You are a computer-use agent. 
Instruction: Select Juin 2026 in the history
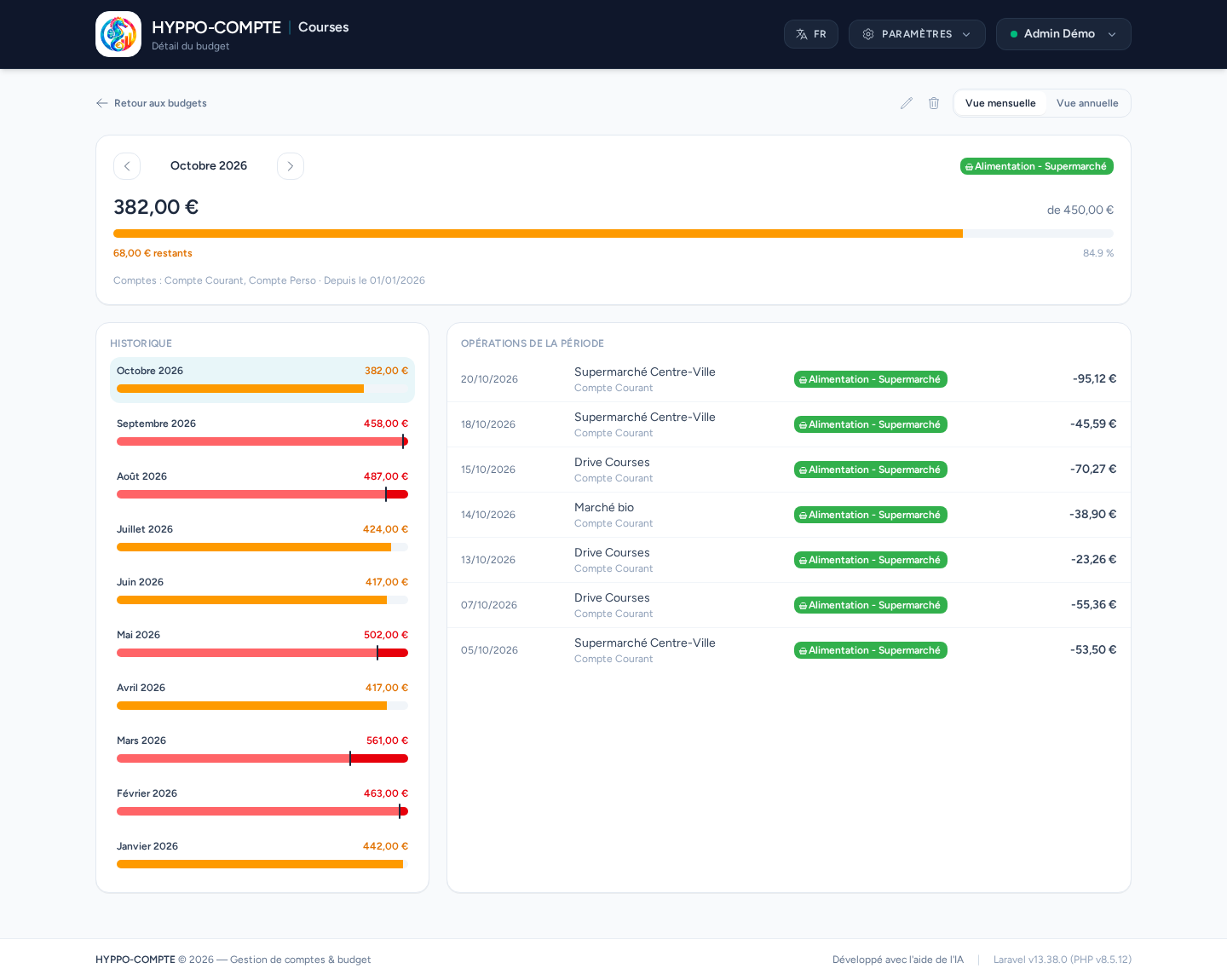tap(262, 591)
